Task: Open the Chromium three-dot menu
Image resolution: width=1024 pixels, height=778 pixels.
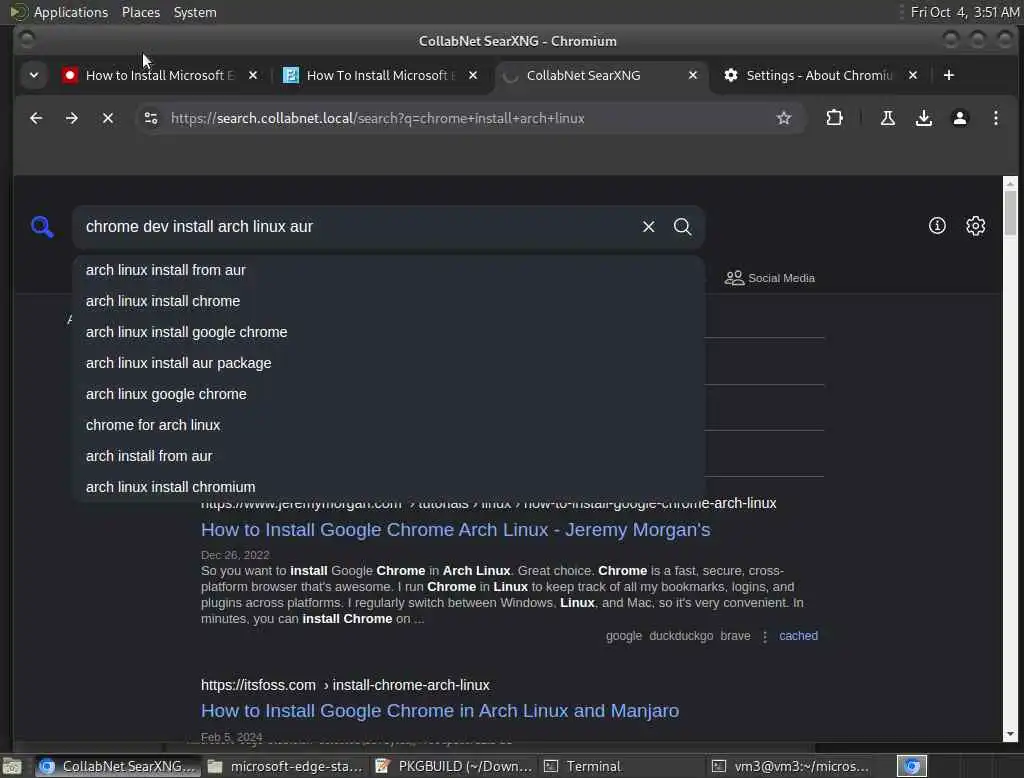Action: 995,118
